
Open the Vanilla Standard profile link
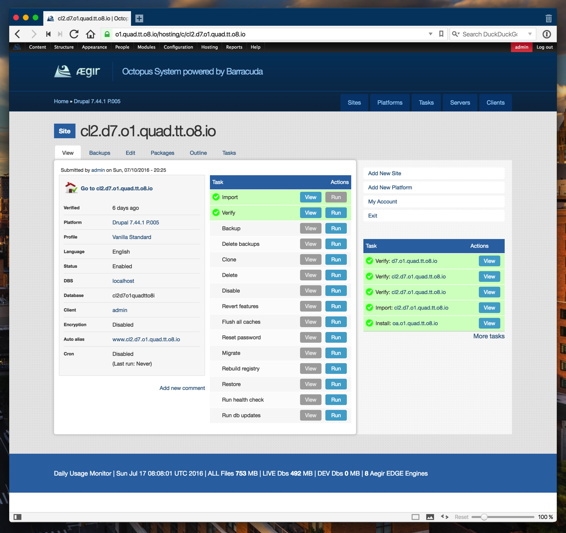pos(131,237)
